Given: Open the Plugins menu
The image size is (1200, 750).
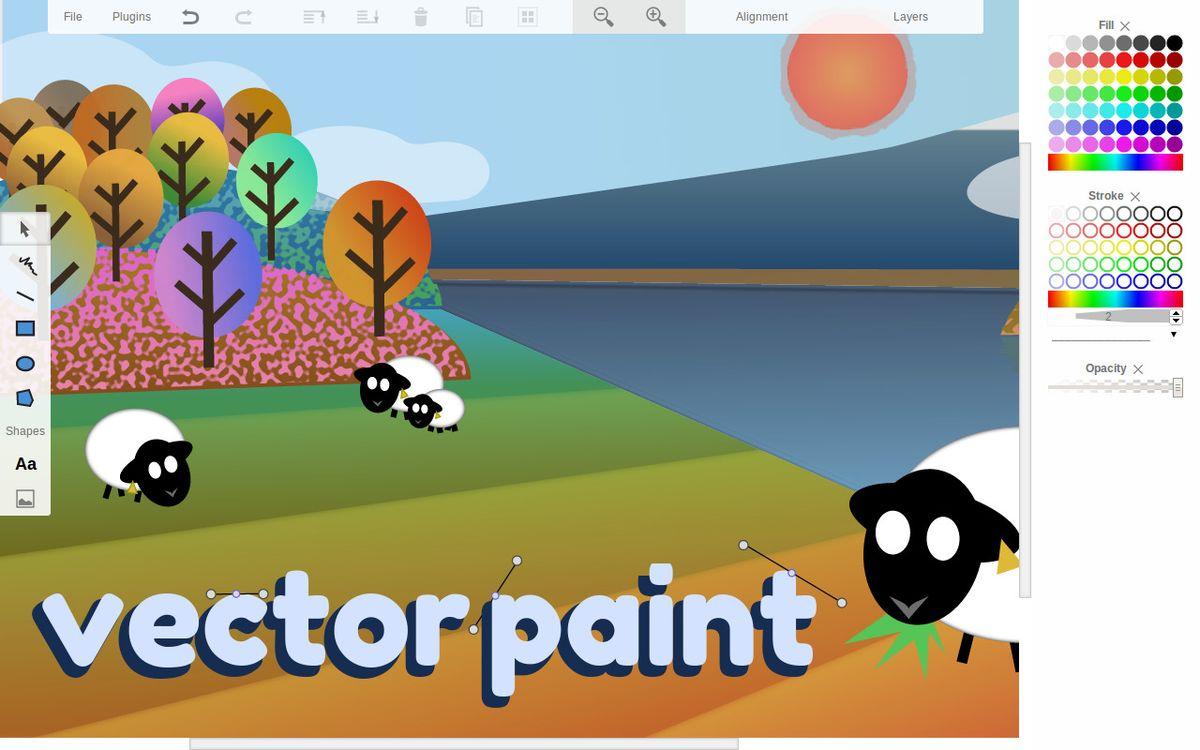Looking at the screenshot, I should [131, 17].
